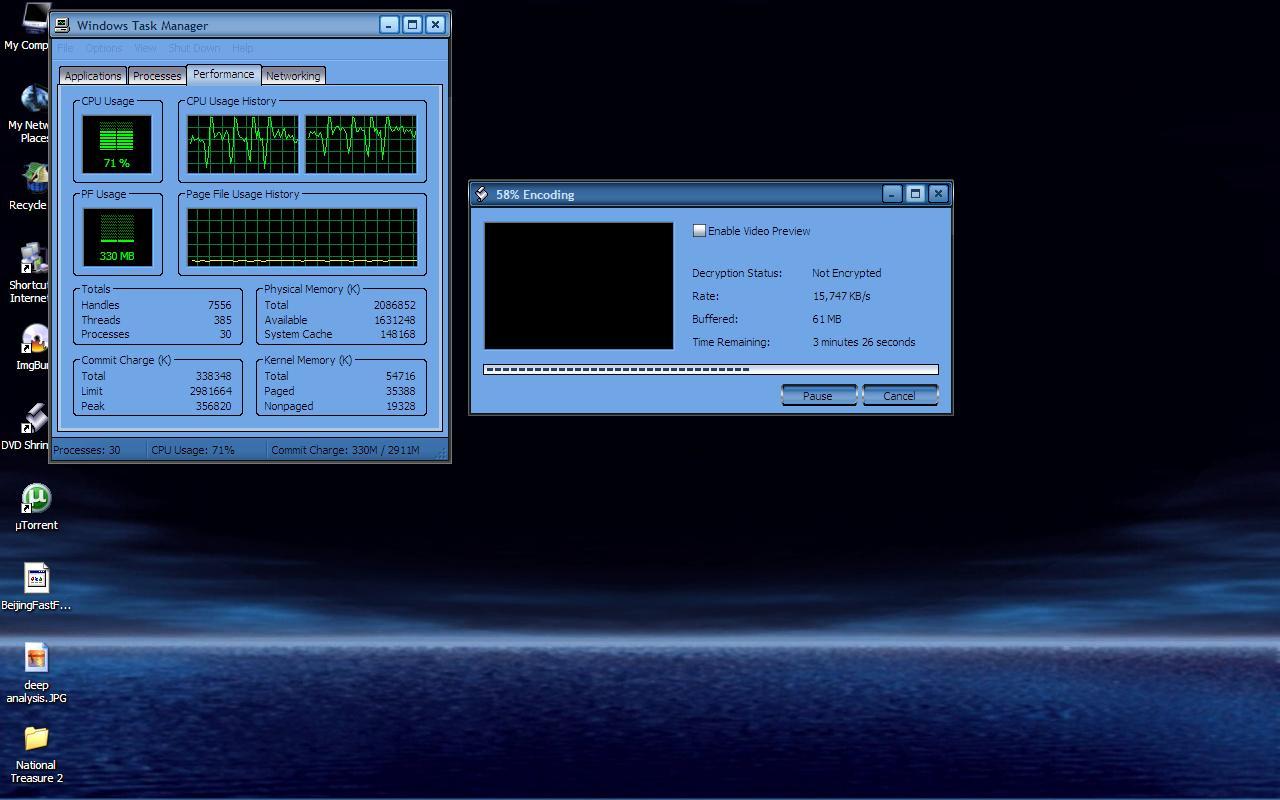Click Kernel Memory Paged 35388
The width and height of the screenshot is (1280, 800).
point(400,391)
